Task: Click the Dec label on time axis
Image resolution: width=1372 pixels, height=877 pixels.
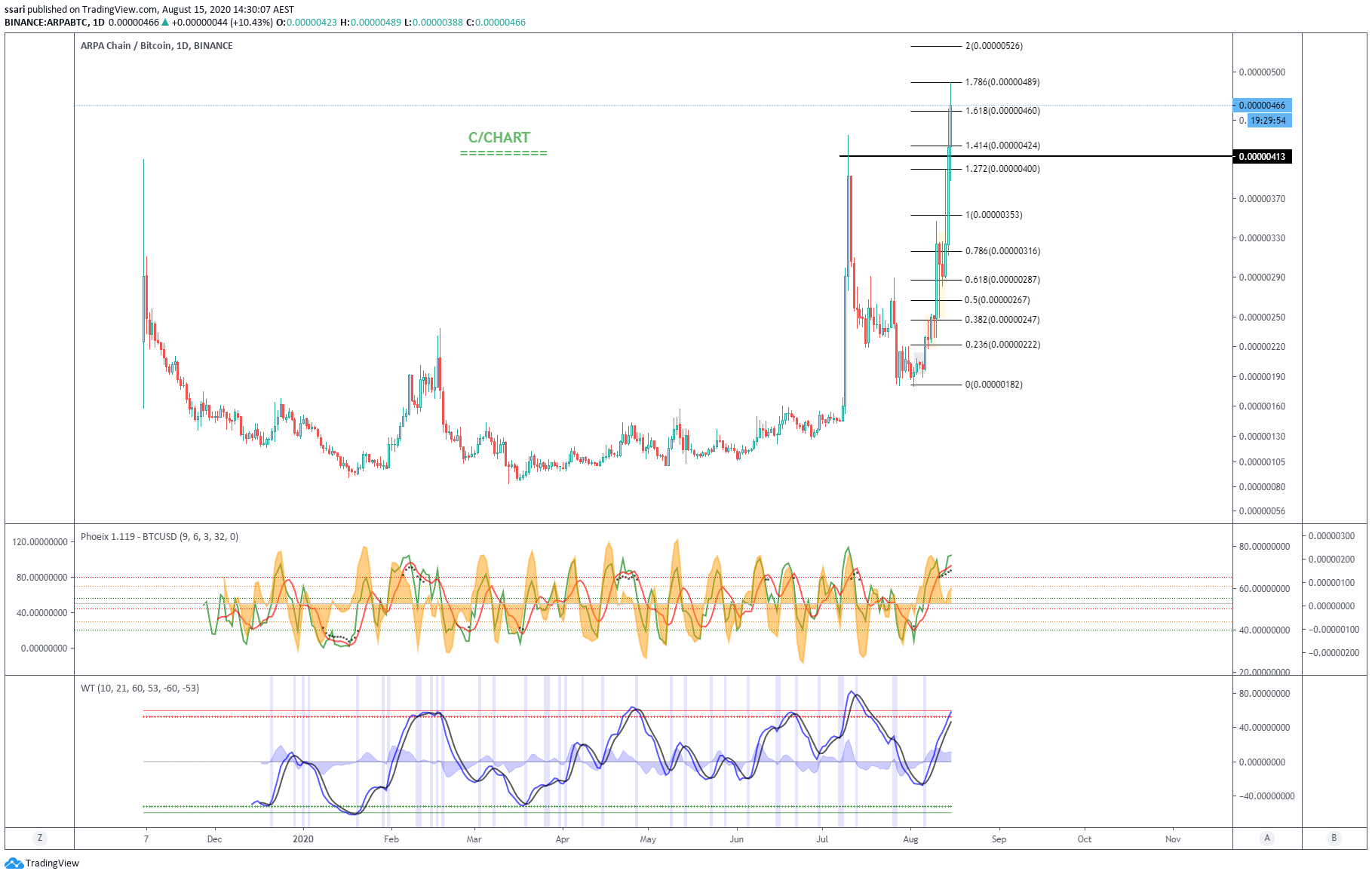Action: click(x=214, y=839)
